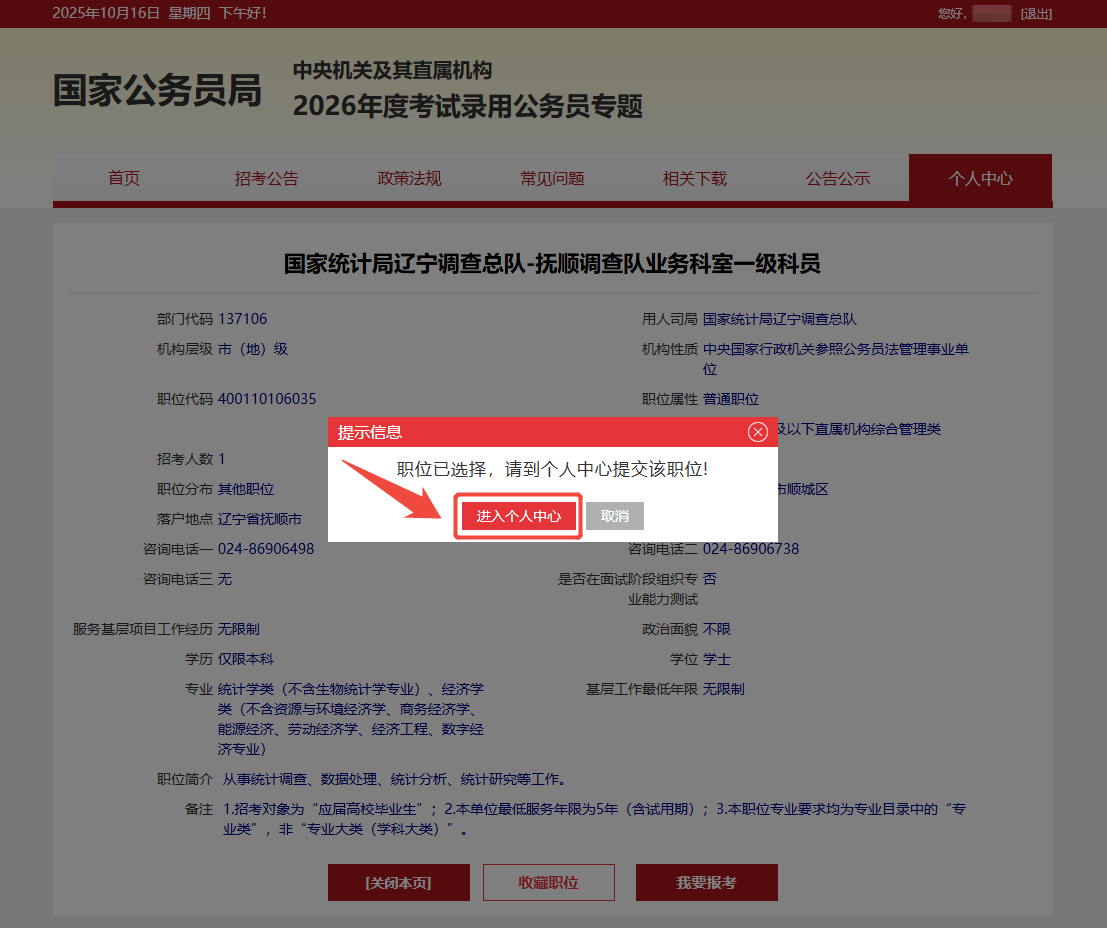
Task: Click the 我要报考 apply button
Action: click(x=706, y=883)
